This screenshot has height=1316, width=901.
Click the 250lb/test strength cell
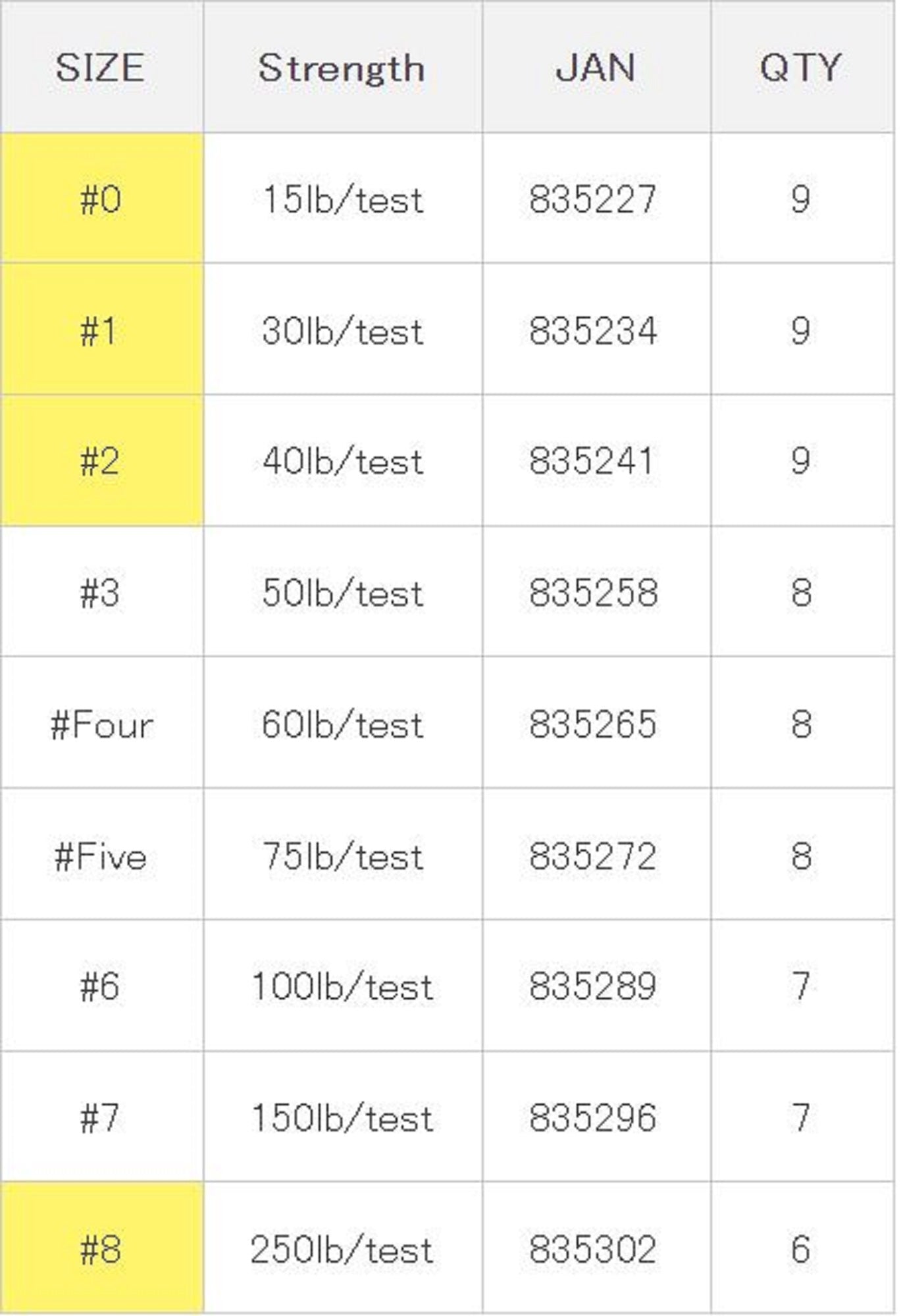[x=342, y=1248]
